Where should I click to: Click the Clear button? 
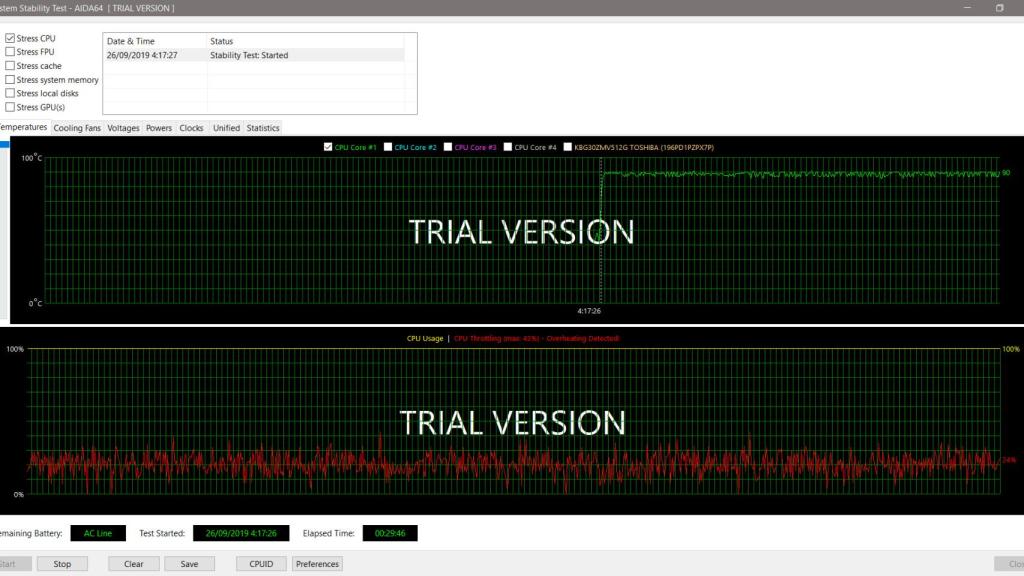point(134,564)
